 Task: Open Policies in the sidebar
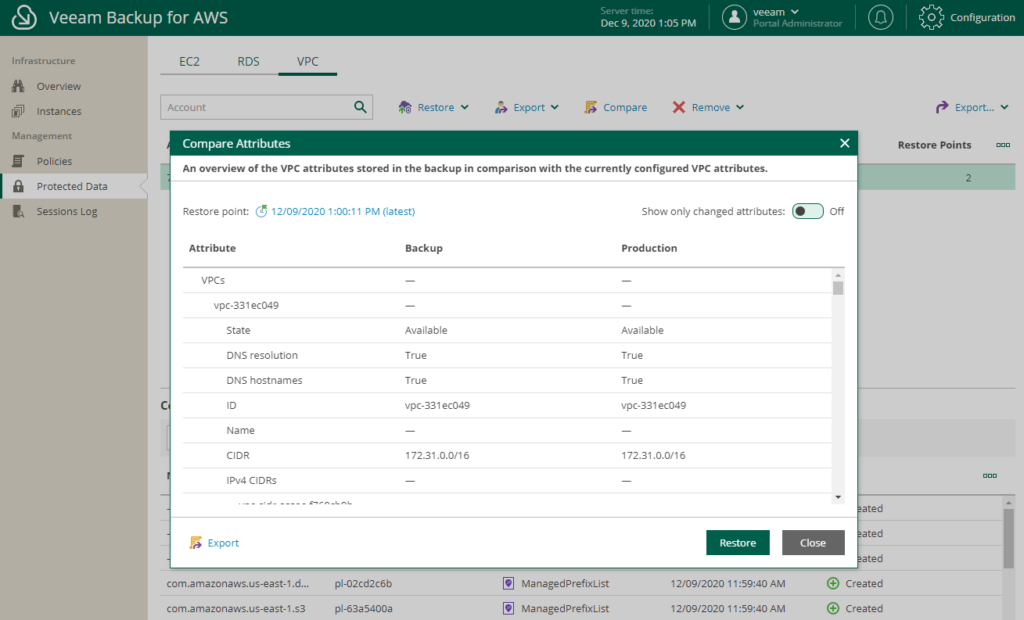point(54,161)
